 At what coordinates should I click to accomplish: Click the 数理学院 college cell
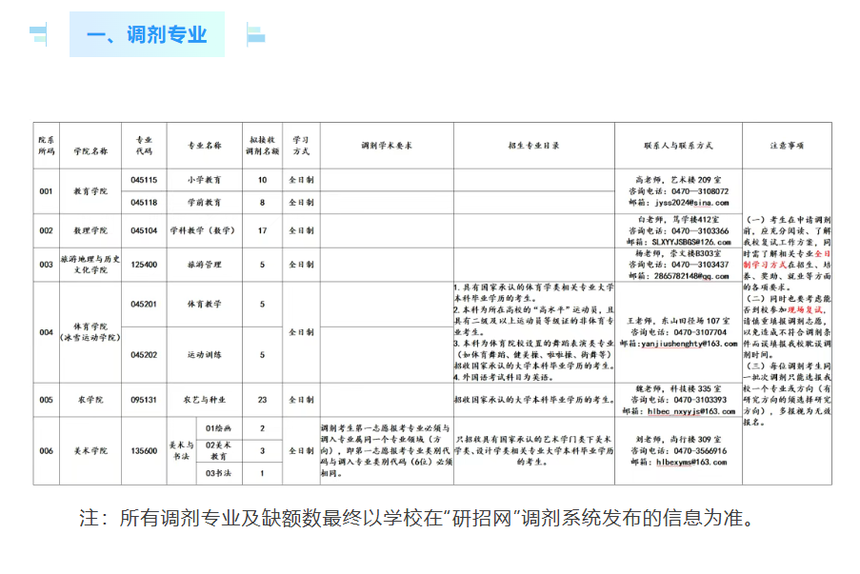coord(90,231)
